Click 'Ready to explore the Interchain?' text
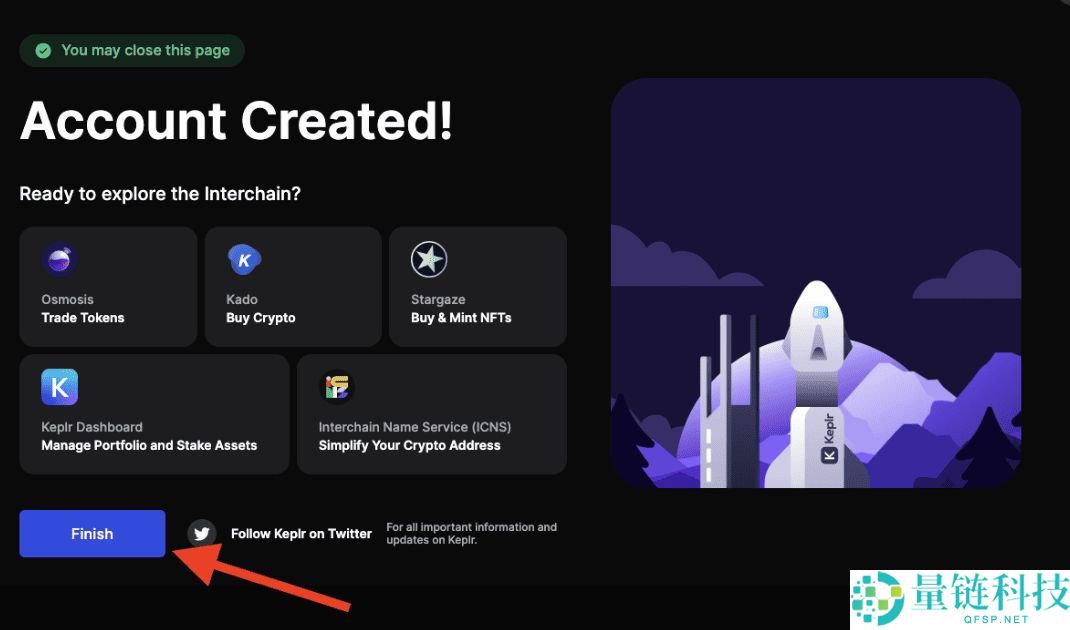1070x630 pixels. tap(160, 194)
